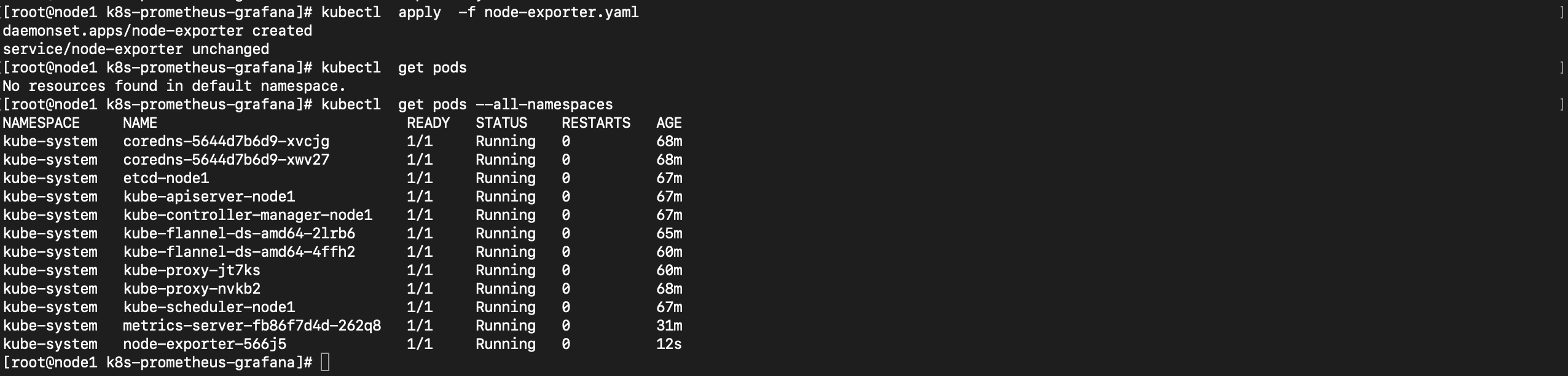Click the kube-proxy-nvkb2 pod name
The height and width of the screenshot is (376, 1568).
(192, 289)
